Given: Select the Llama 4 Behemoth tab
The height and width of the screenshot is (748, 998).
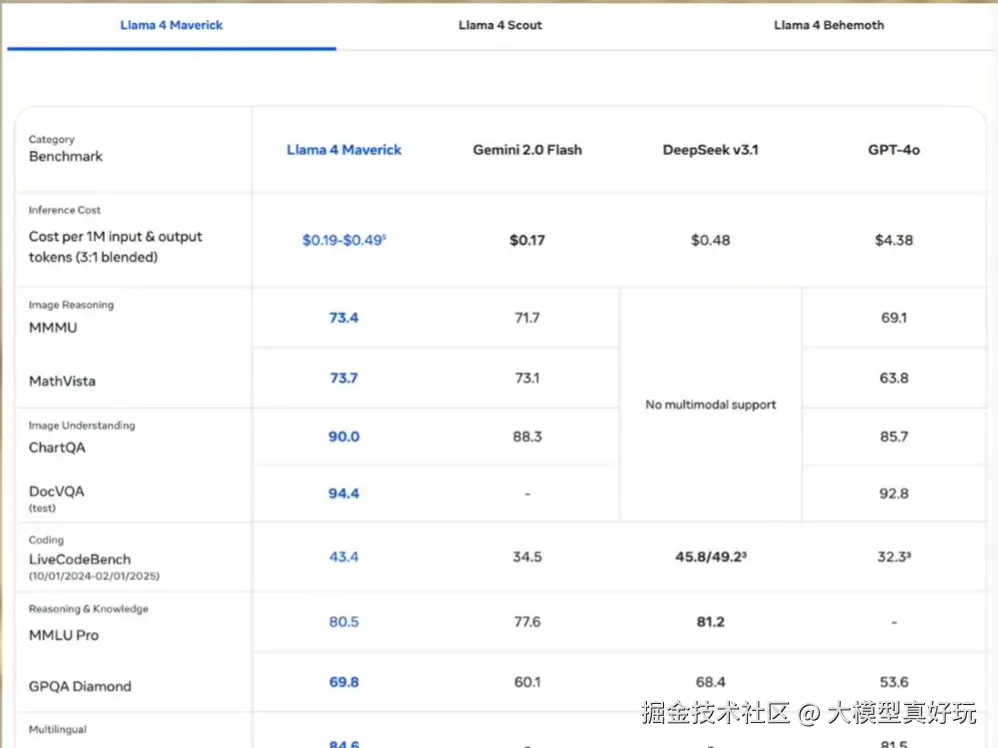Looking at the screenshot, I should tap(829, 25).
